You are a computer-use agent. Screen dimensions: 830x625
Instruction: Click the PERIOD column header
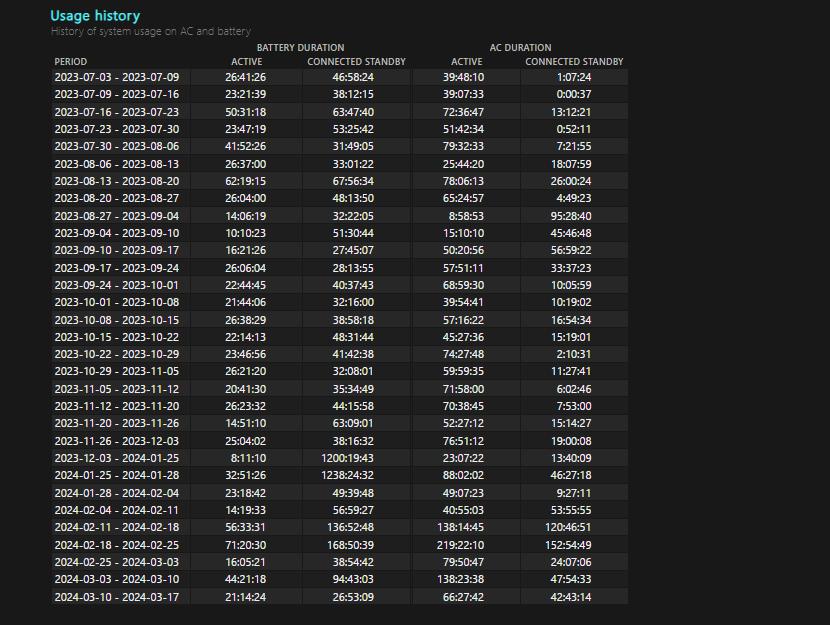70,62
